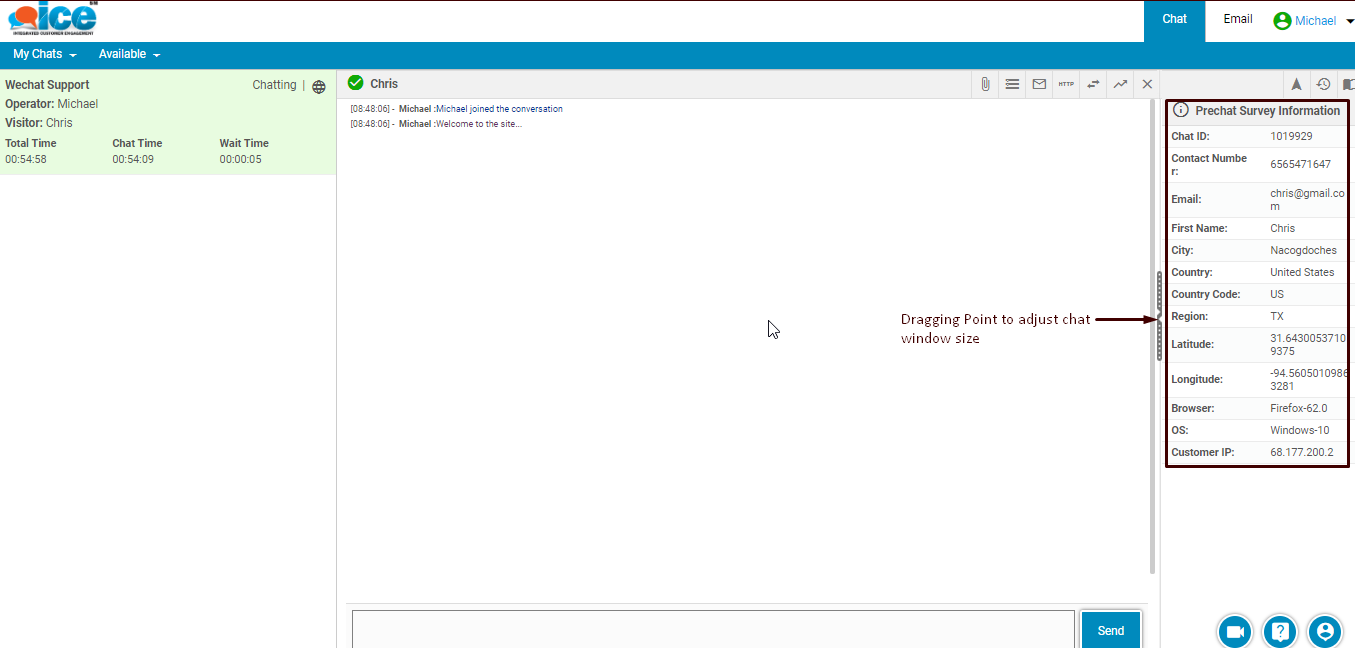Open the Michael user account menu
The height and width of the screenshot is (648, 1355).
pos(1313,21)
